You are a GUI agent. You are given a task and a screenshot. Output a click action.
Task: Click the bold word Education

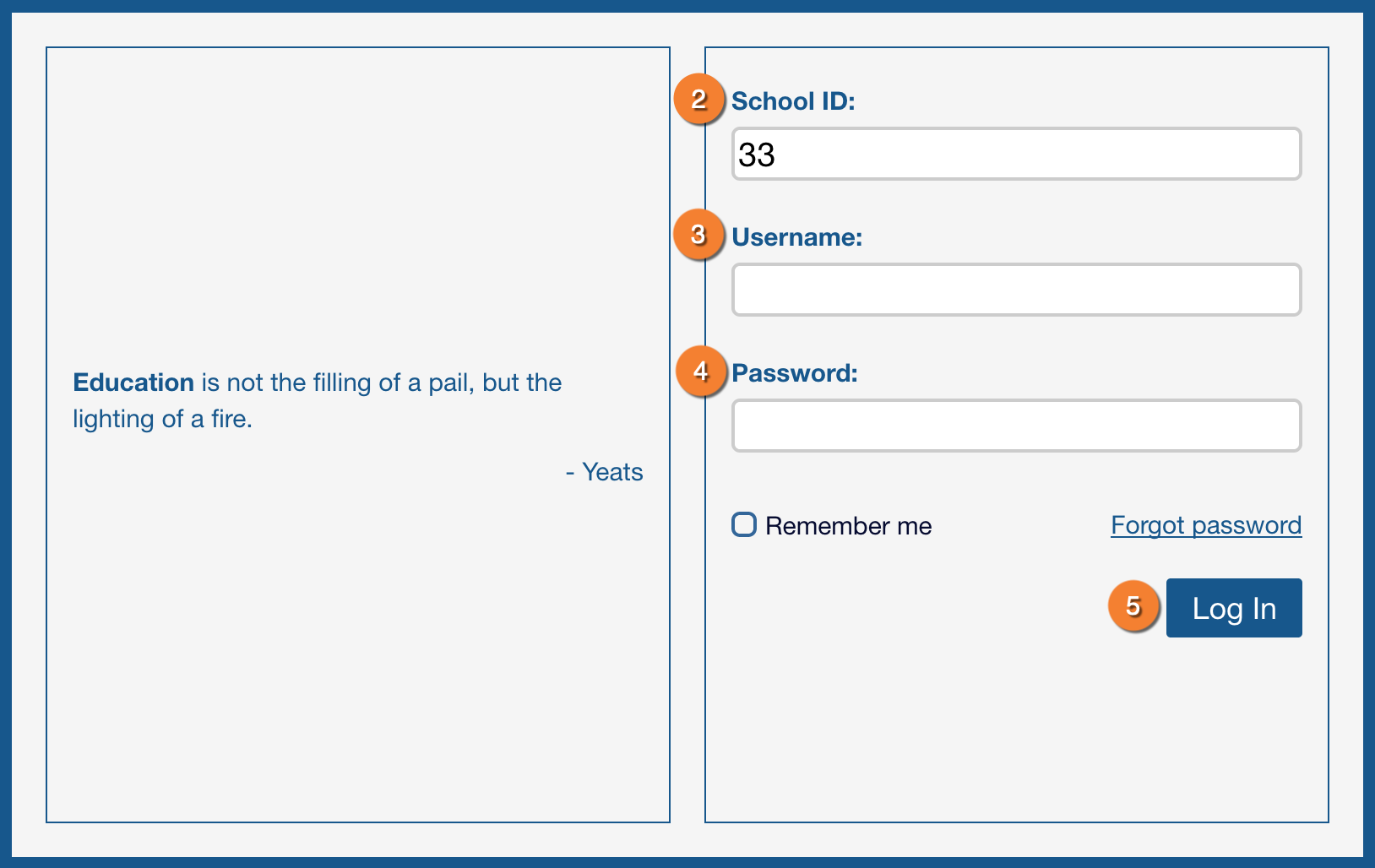pos(133,382)
